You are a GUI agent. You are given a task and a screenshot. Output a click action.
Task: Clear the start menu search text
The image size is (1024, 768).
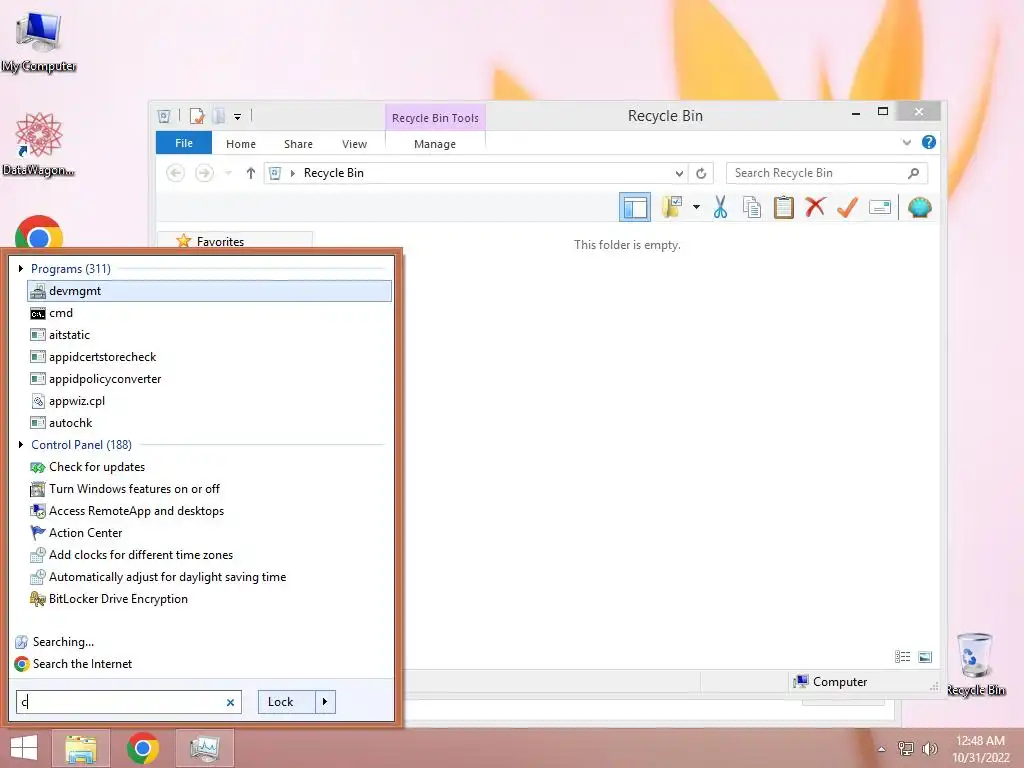click(230, 703)
